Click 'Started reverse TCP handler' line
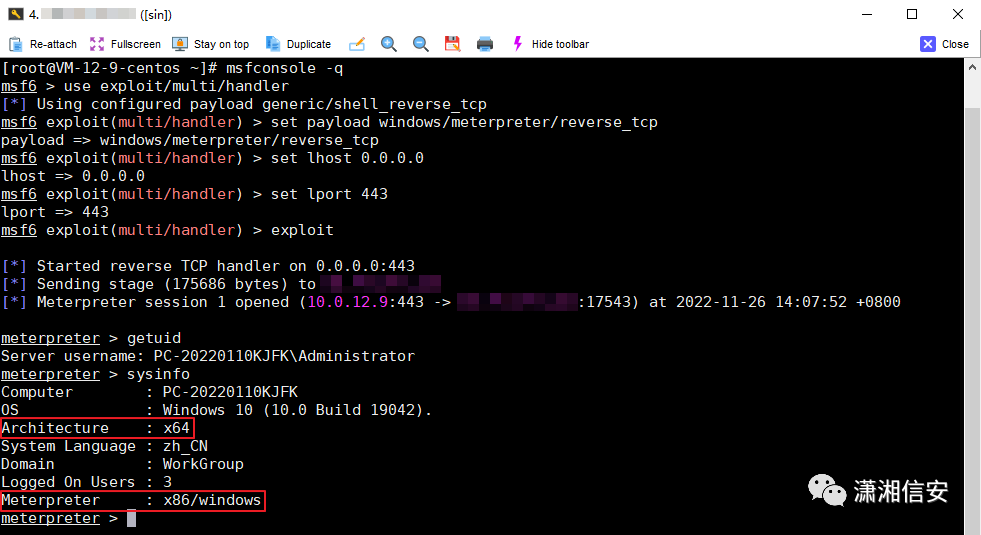This screenshot has width=981, height=535. pos(208,267)
